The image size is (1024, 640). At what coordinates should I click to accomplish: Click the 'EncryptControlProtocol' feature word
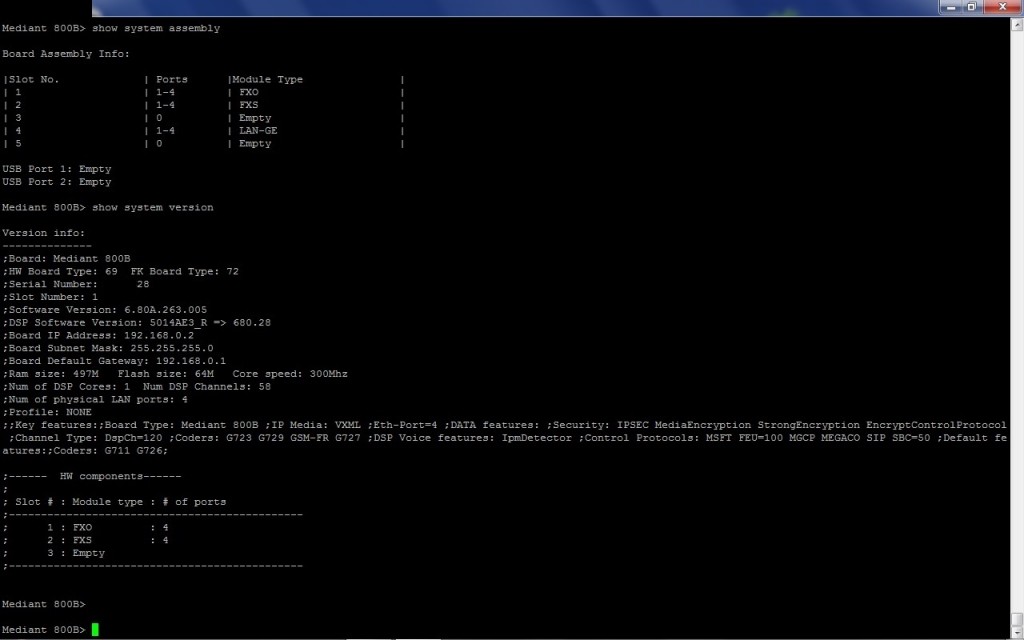coord(936,425)
